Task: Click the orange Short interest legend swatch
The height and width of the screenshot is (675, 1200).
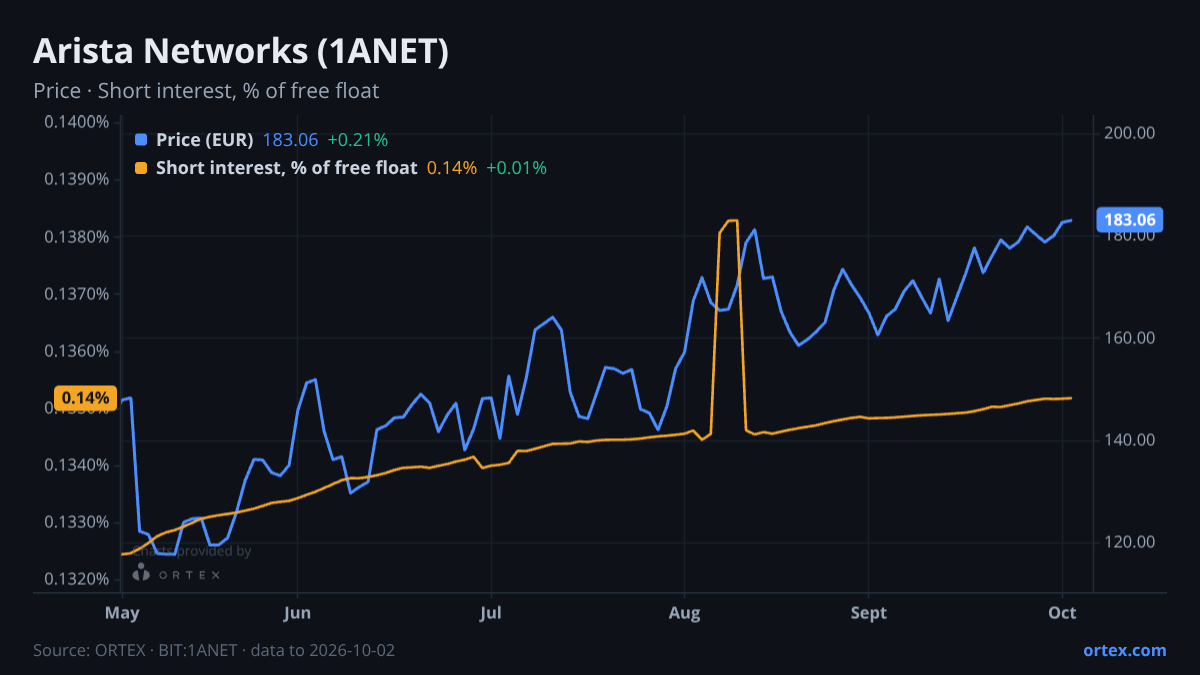Action: coord(141,168)
